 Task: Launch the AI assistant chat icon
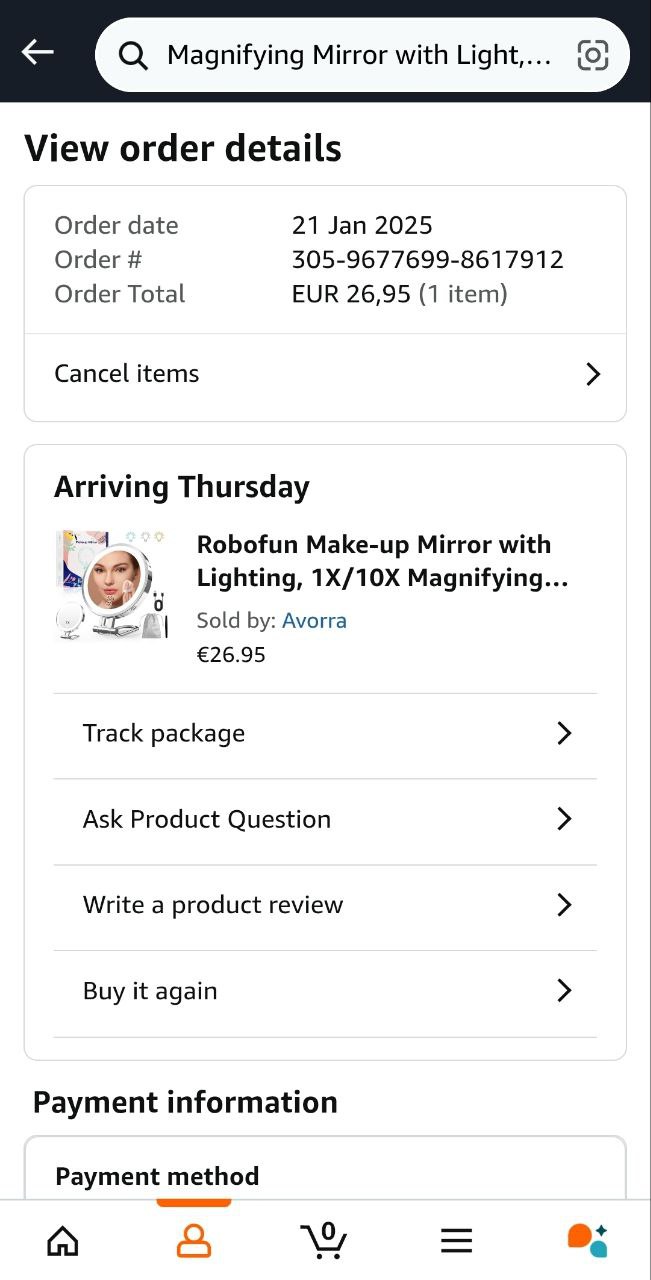click(587, 1240)
